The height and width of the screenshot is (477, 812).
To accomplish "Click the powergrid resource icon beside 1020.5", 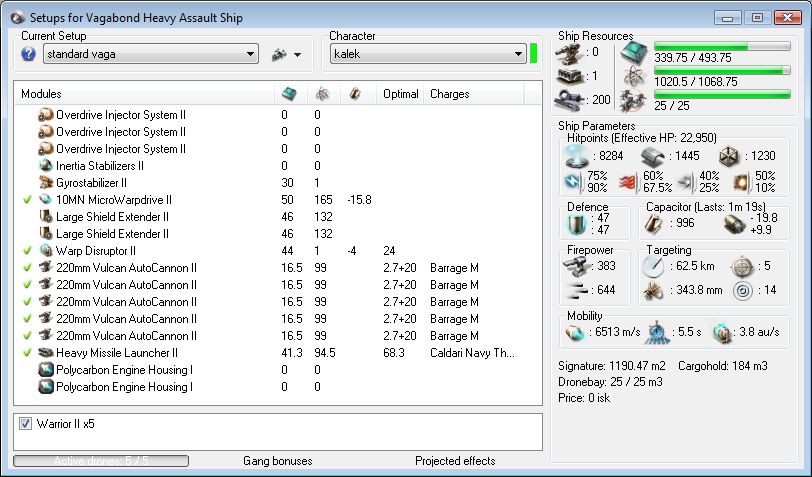I will 634,77.
